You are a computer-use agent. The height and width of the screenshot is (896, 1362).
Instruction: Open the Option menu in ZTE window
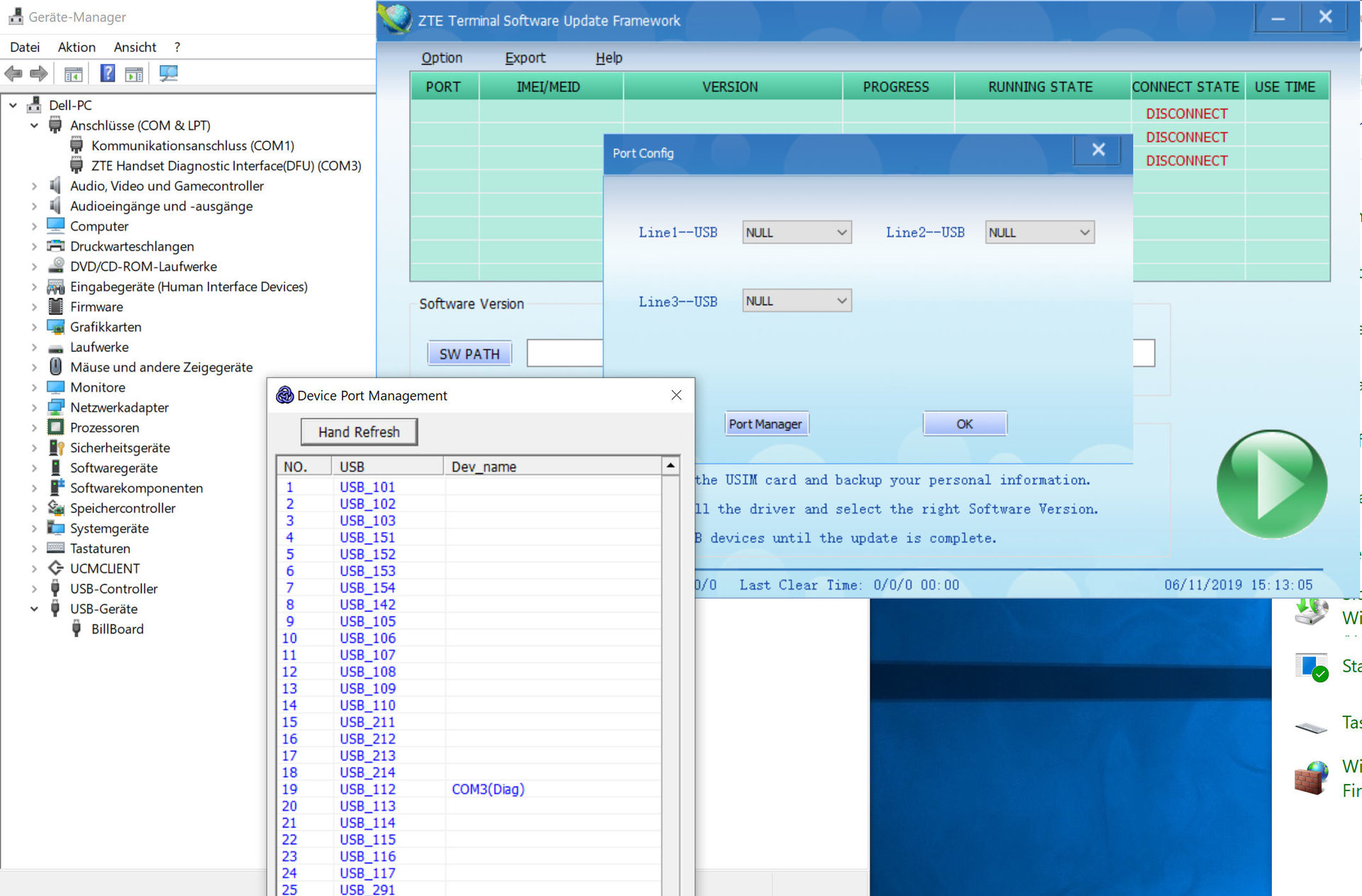point(442,57)
